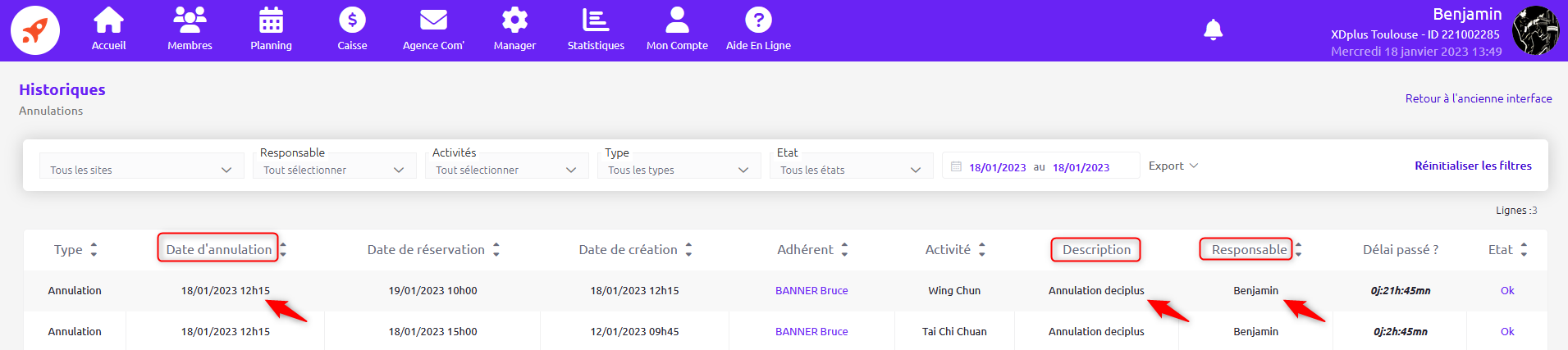Click 'Retour à l'ancienne interface' link
Image resolution: width=1568 pixels, height=350 pixels.
(x=1478, y=98)
